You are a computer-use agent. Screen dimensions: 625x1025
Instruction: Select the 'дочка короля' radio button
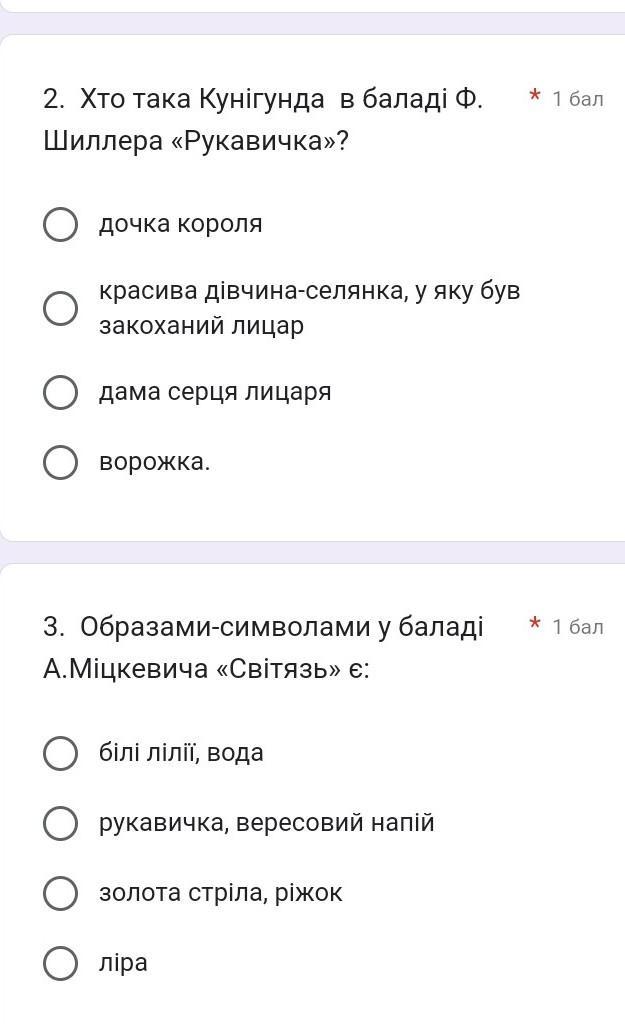60,225
